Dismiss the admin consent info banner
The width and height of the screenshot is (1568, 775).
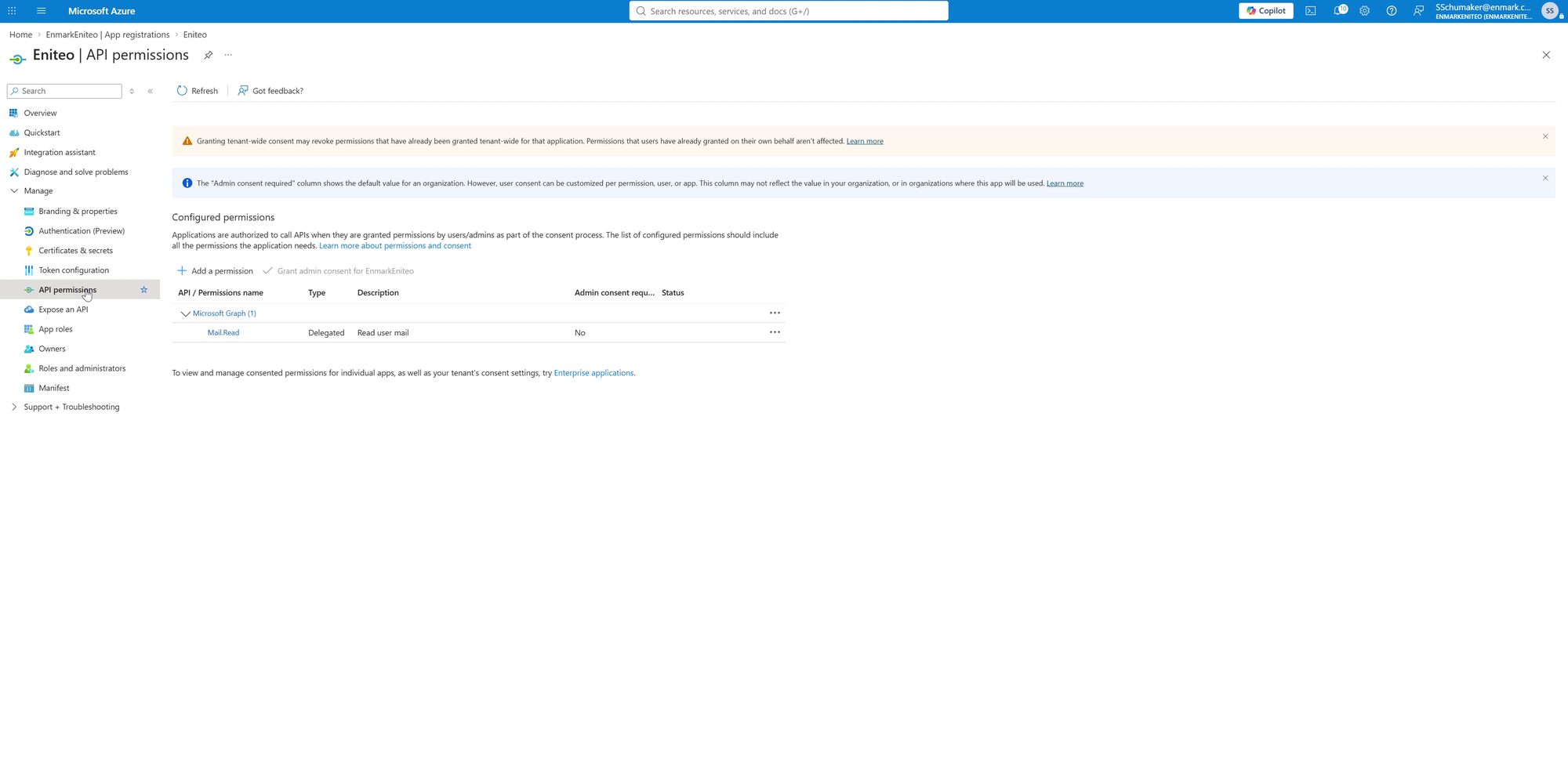pos(1545,178)
